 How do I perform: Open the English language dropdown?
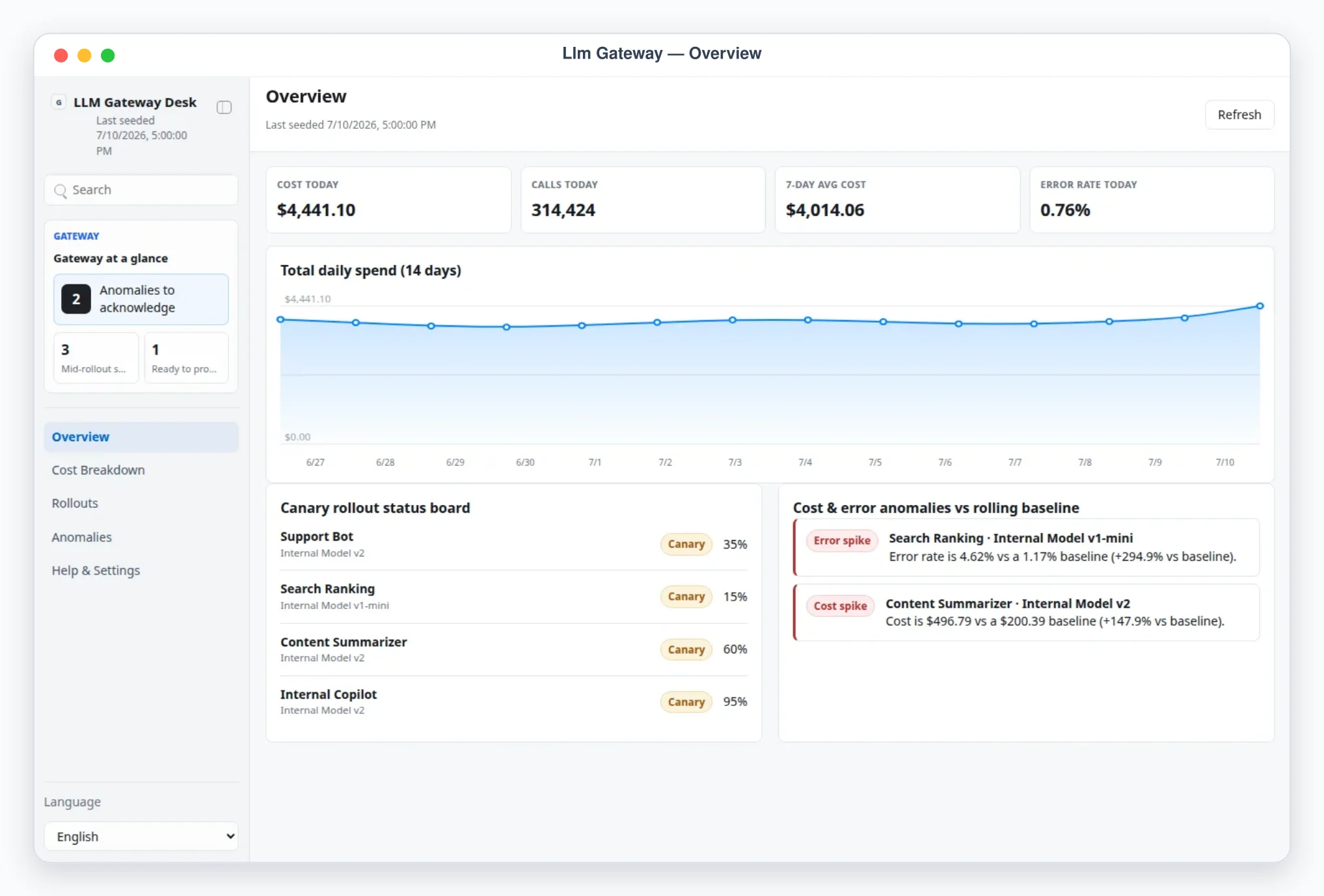click(x=141, y=837)
